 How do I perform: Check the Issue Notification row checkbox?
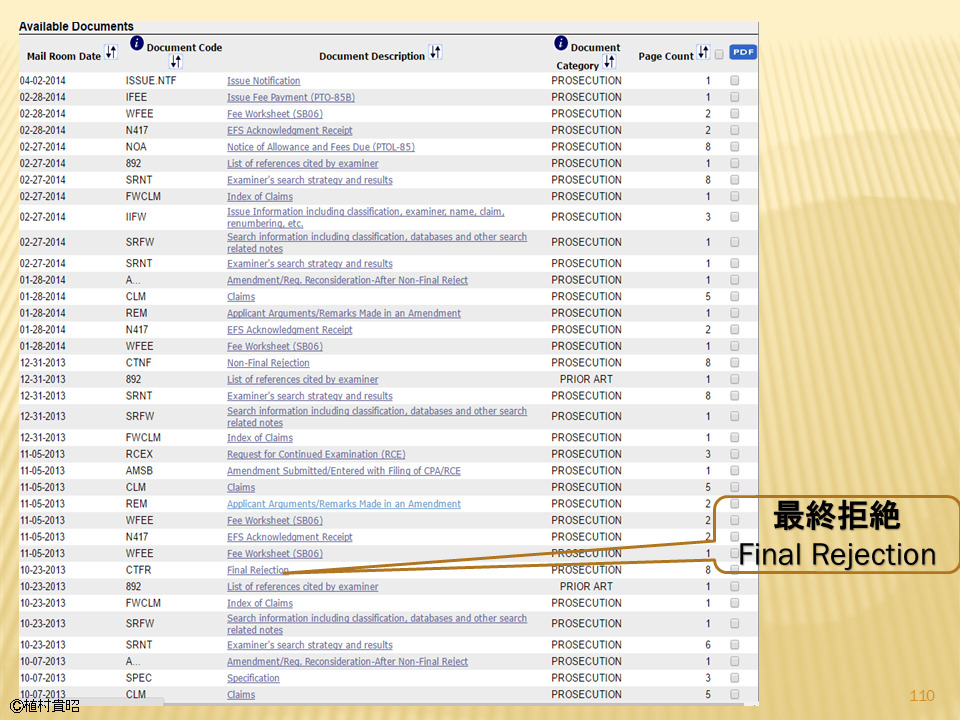[735, 80]
